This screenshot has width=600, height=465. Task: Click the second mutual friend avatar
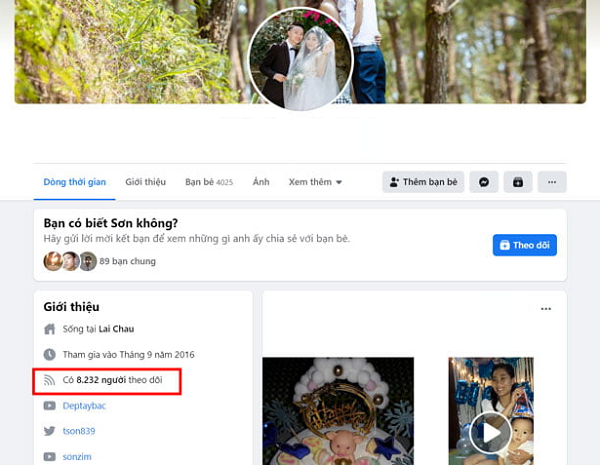(71, 261)
